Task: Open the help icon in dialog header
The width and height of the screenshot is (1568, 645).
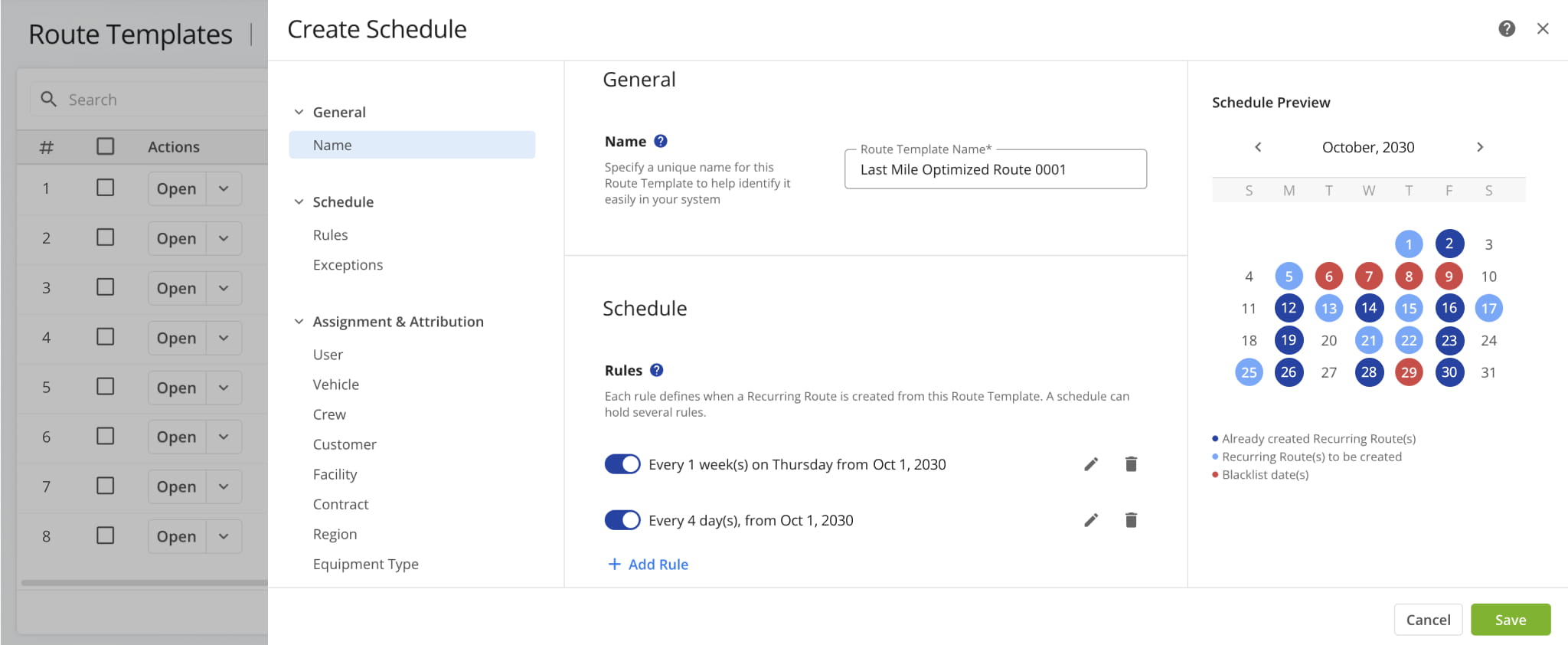Action: point(1506,28)
